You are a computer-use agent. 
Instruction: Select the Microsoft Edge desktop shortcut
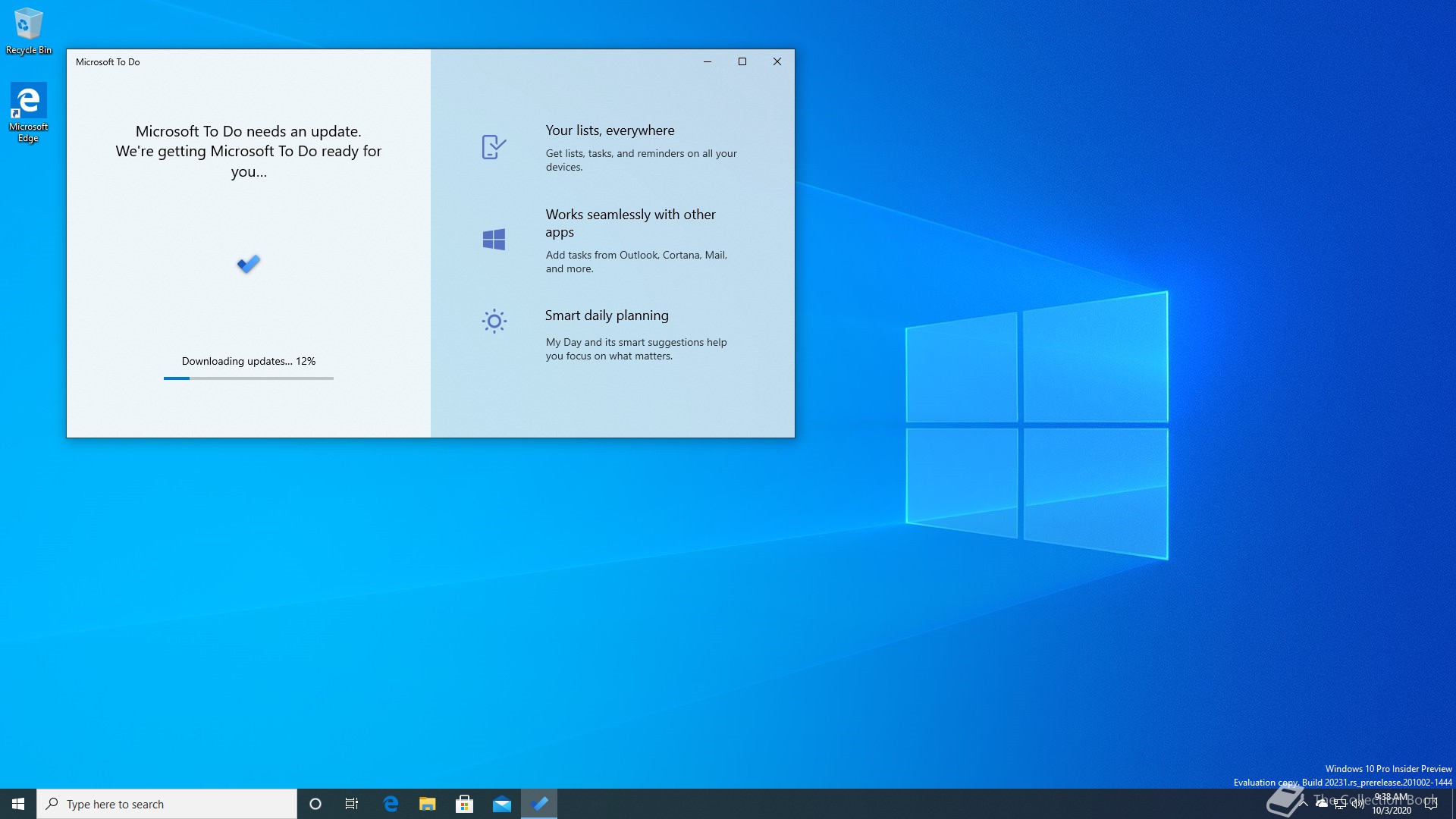coord(29,112)
